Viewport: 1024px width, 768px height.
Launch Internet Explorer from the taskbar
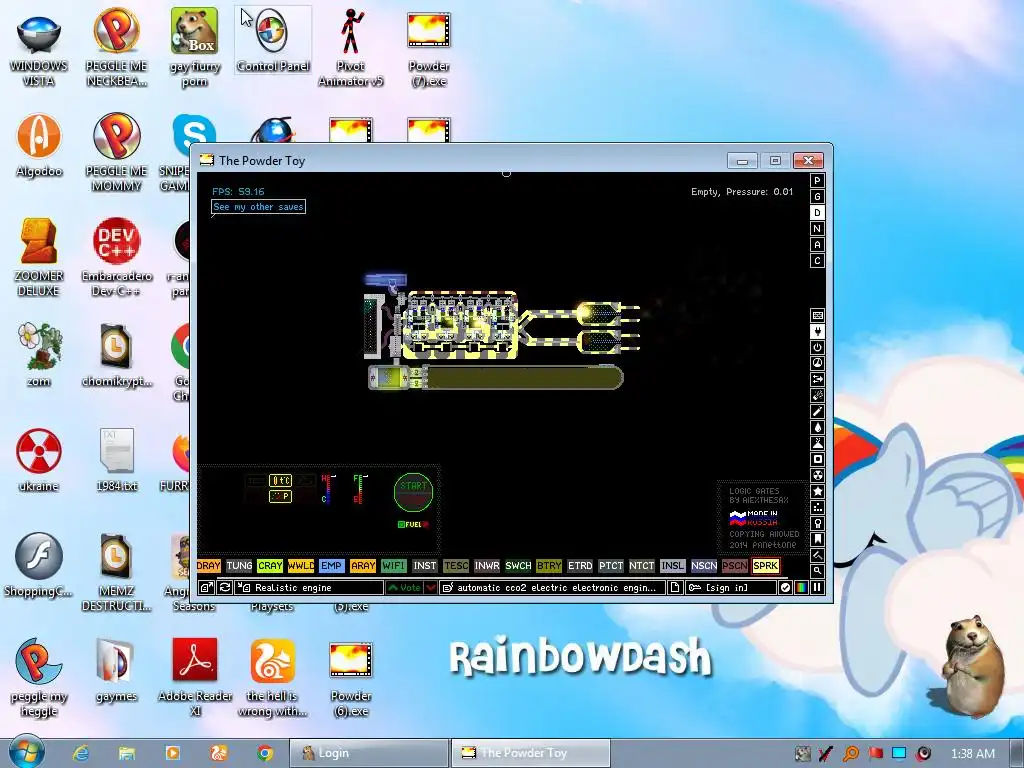coord(81,753)
